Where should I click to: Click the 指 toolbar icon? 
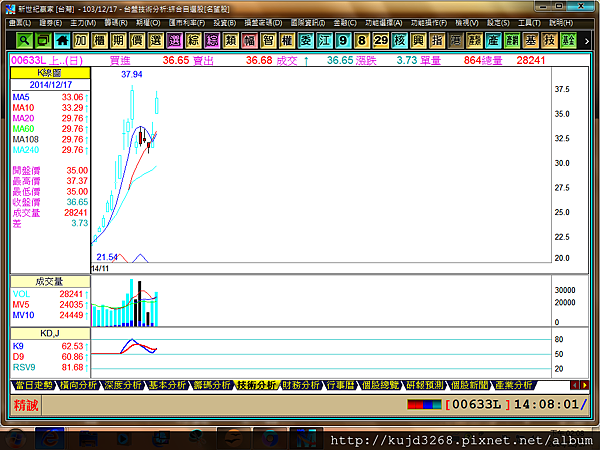click(437, 41)
